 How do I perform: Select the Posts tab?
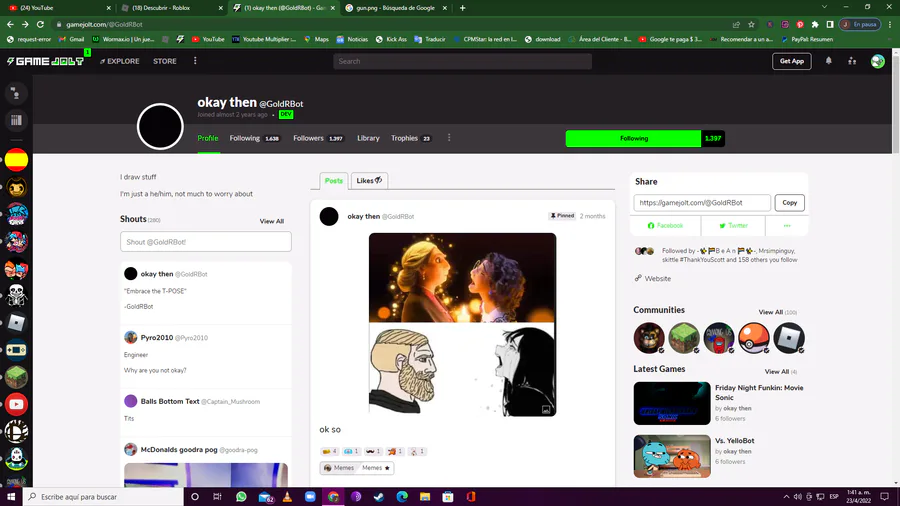point(333,180)
